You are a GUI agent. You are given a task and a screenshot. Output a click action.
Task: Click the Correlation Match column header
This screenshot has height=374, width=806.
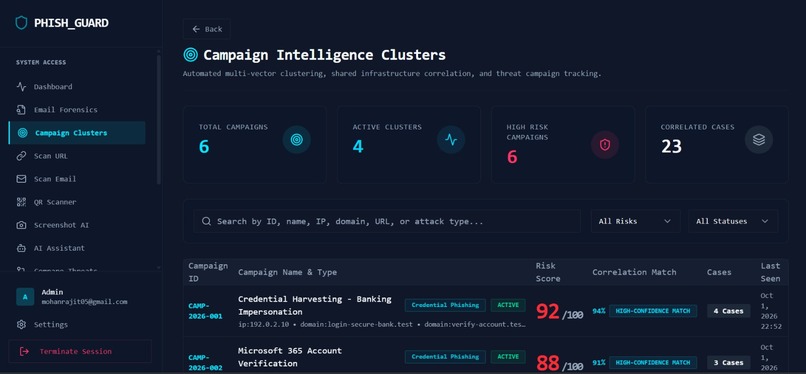click(634, 272)
